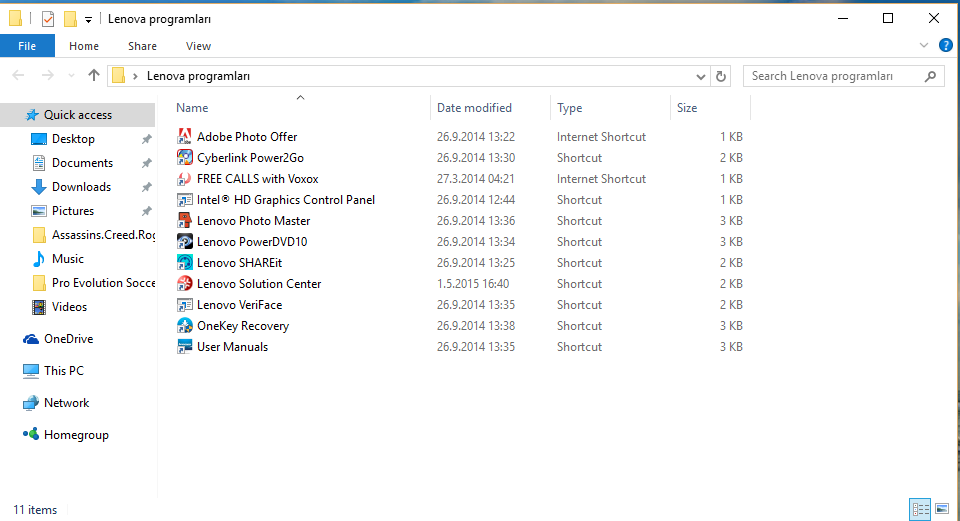Open This PC in the navigation pane
This screenshot has height=521, width=960.
point(63,371)
